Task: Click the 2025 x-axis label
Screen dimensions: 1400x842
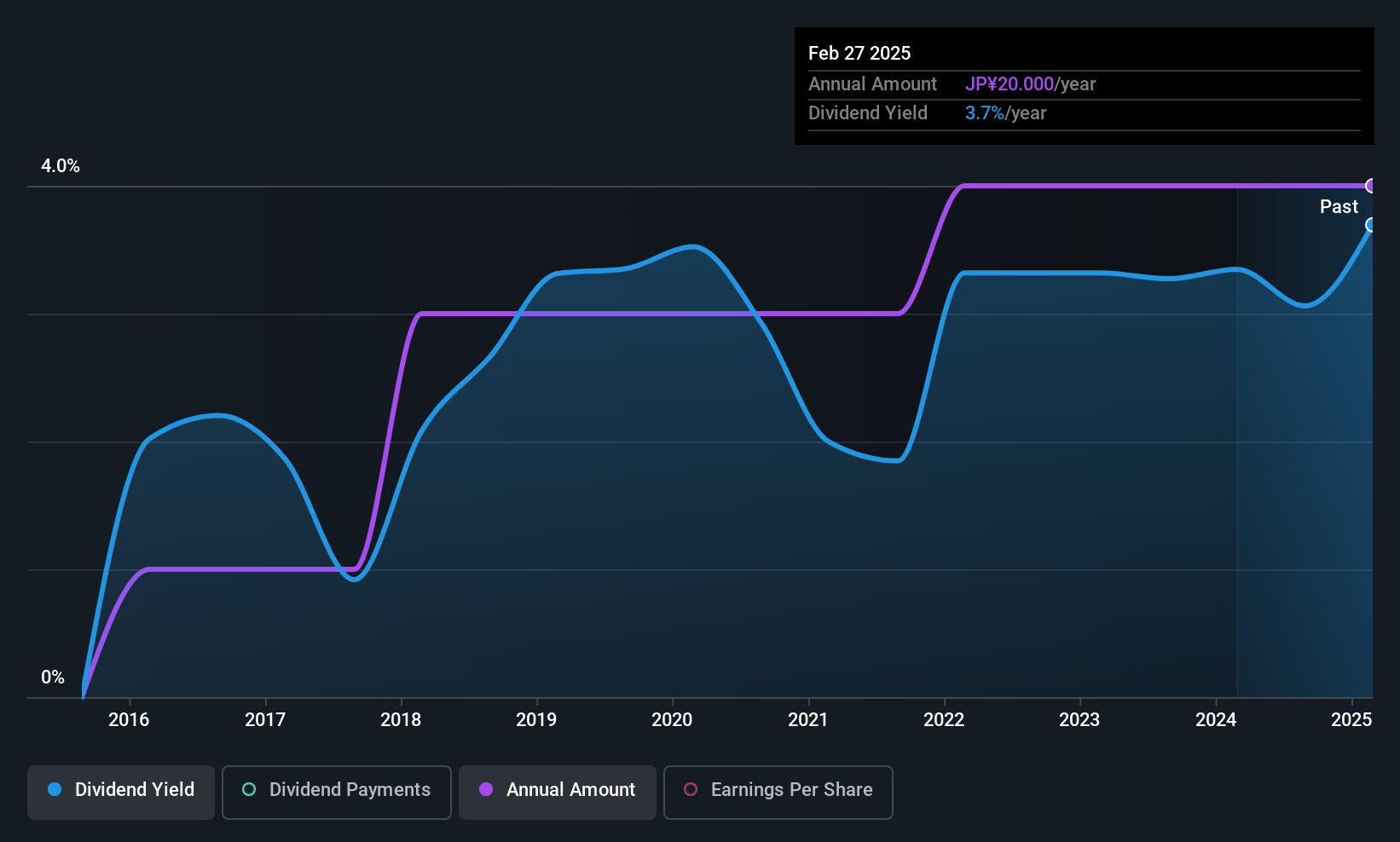Action: 1351,719
